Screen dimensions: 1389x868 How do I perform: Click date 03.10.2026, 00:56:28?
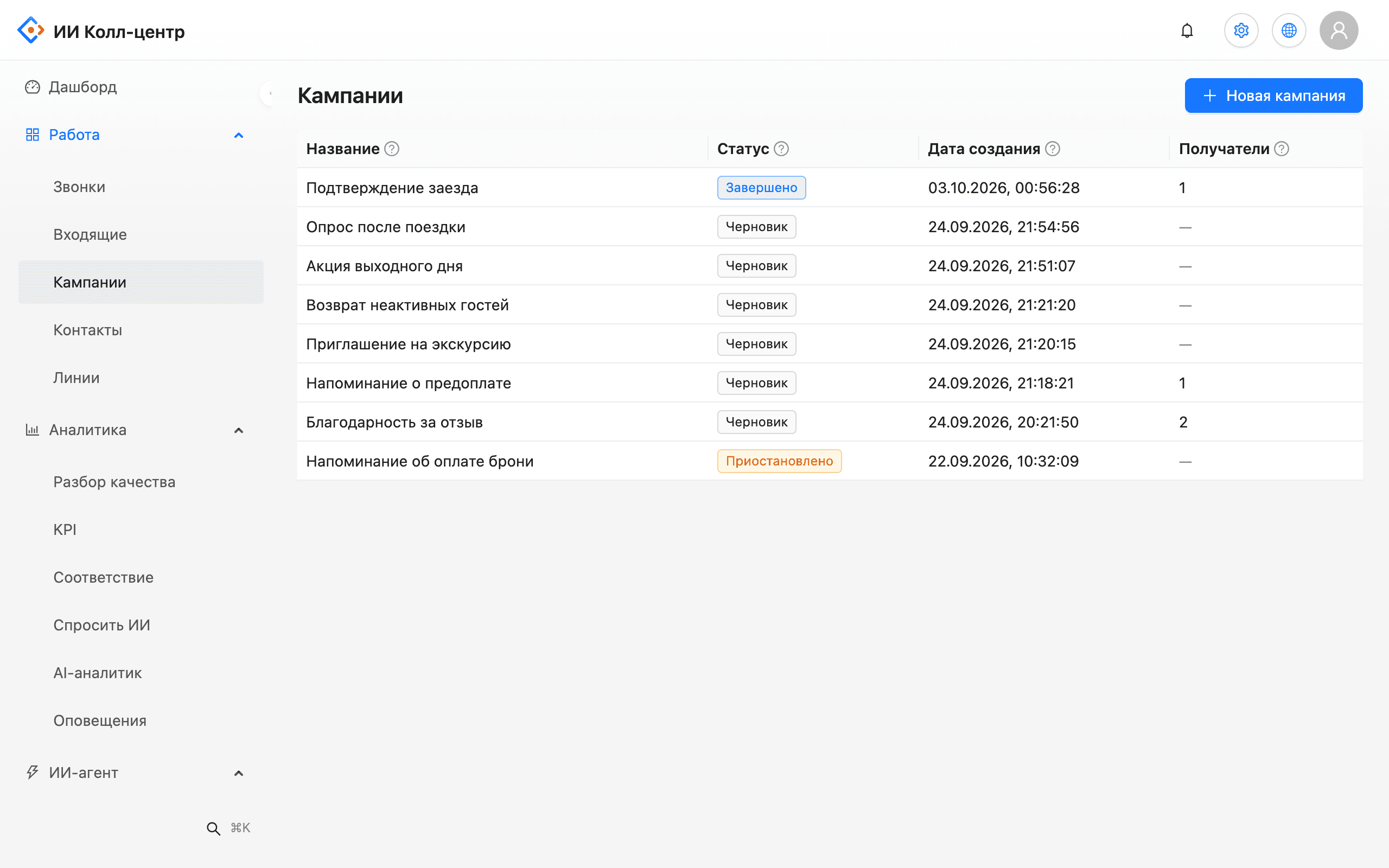click(1003, 188)
